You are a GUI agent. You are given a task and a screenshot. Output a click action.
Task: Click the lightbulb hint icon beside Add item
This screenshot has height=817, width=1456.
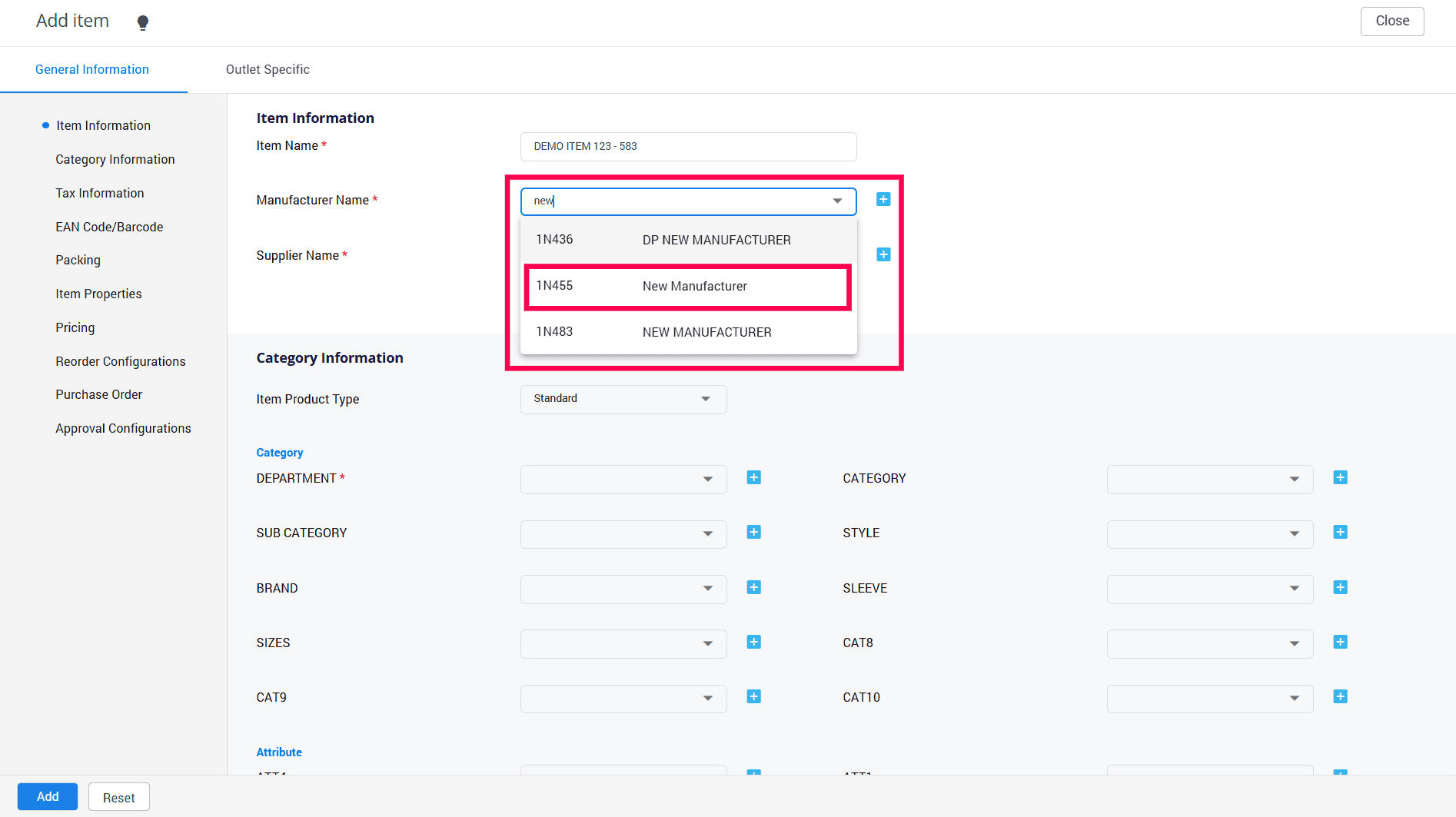tap(143, 22)
